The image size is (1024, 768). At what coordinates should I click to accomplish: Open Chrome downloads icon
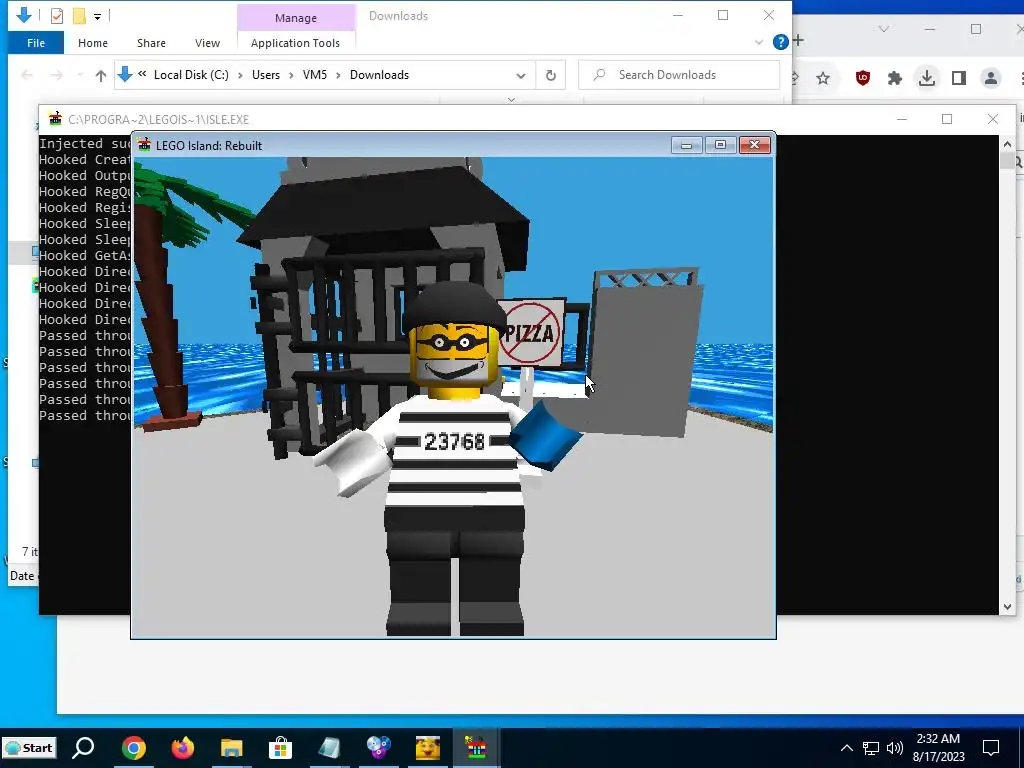tap(926, 78)
